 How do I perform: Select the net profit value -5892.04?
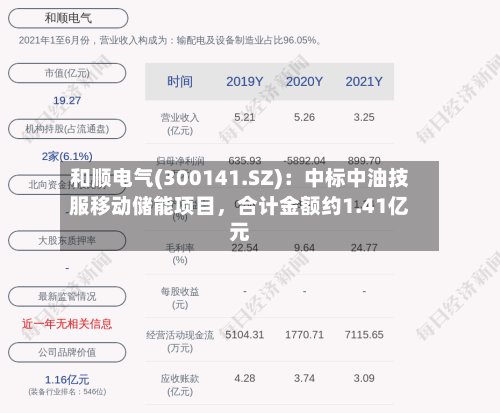(304, 161)
